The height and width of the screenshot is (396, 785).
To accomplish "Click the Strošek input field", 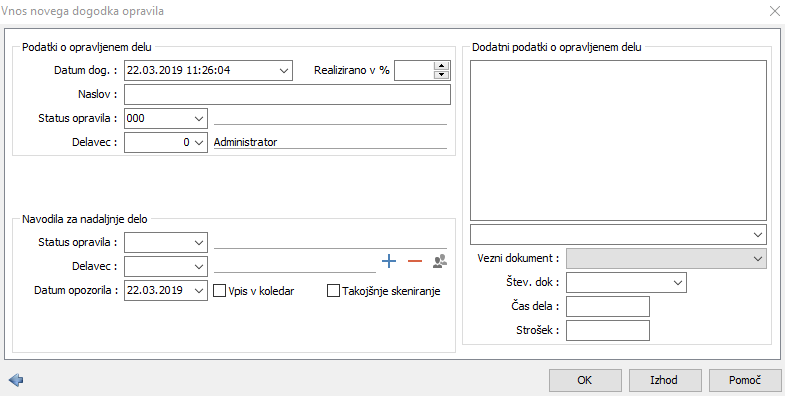I will click(608, 330).
